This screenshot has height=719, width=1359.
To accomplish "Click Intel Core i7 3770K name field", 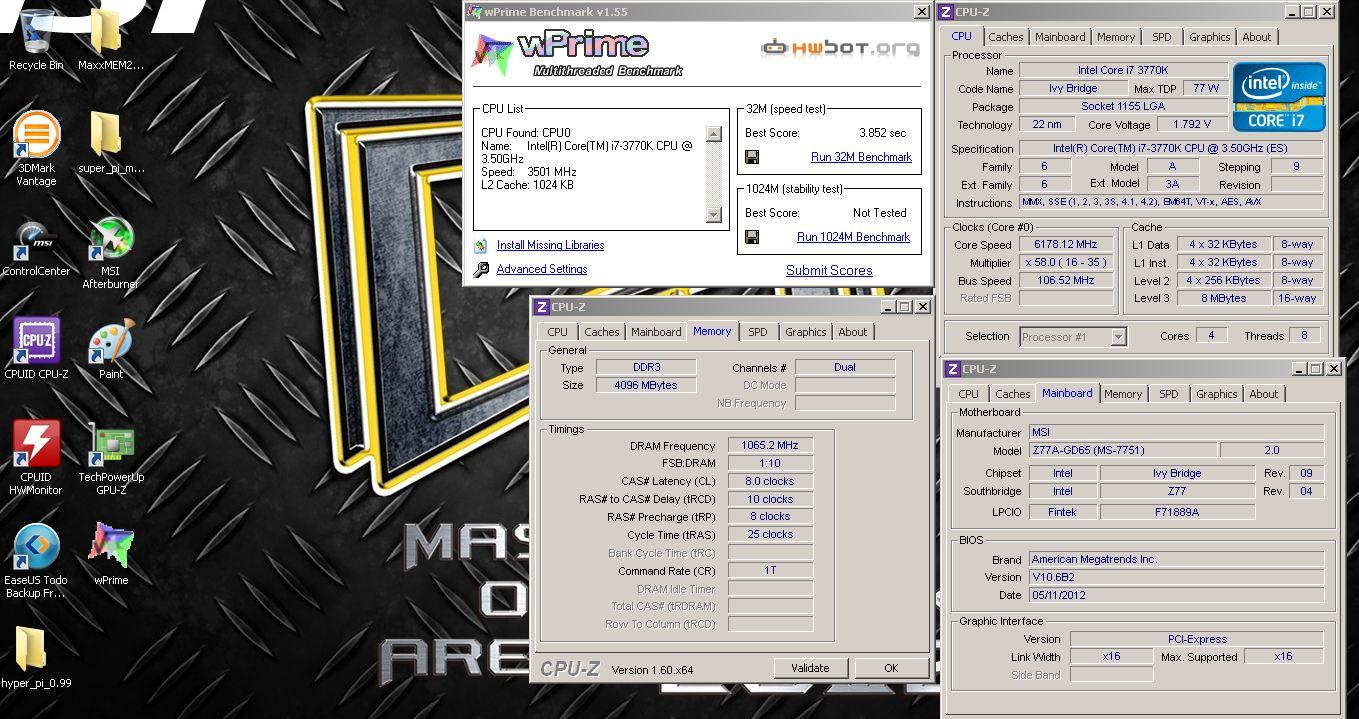I will (x=1123, y=71).
